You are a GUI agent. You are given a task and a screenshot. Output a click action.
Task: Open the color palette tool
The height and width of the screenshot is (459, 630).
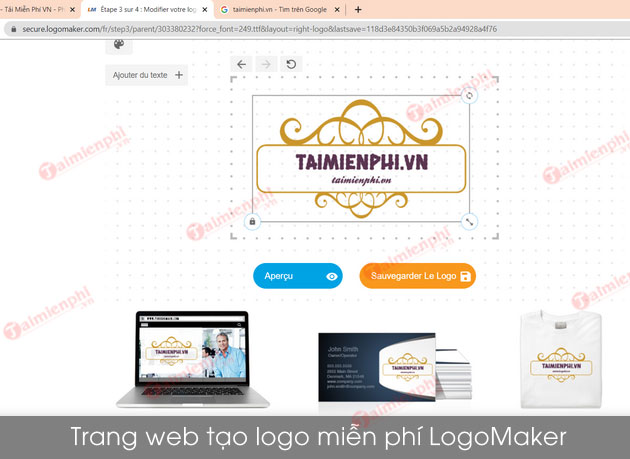coord(119,45)
